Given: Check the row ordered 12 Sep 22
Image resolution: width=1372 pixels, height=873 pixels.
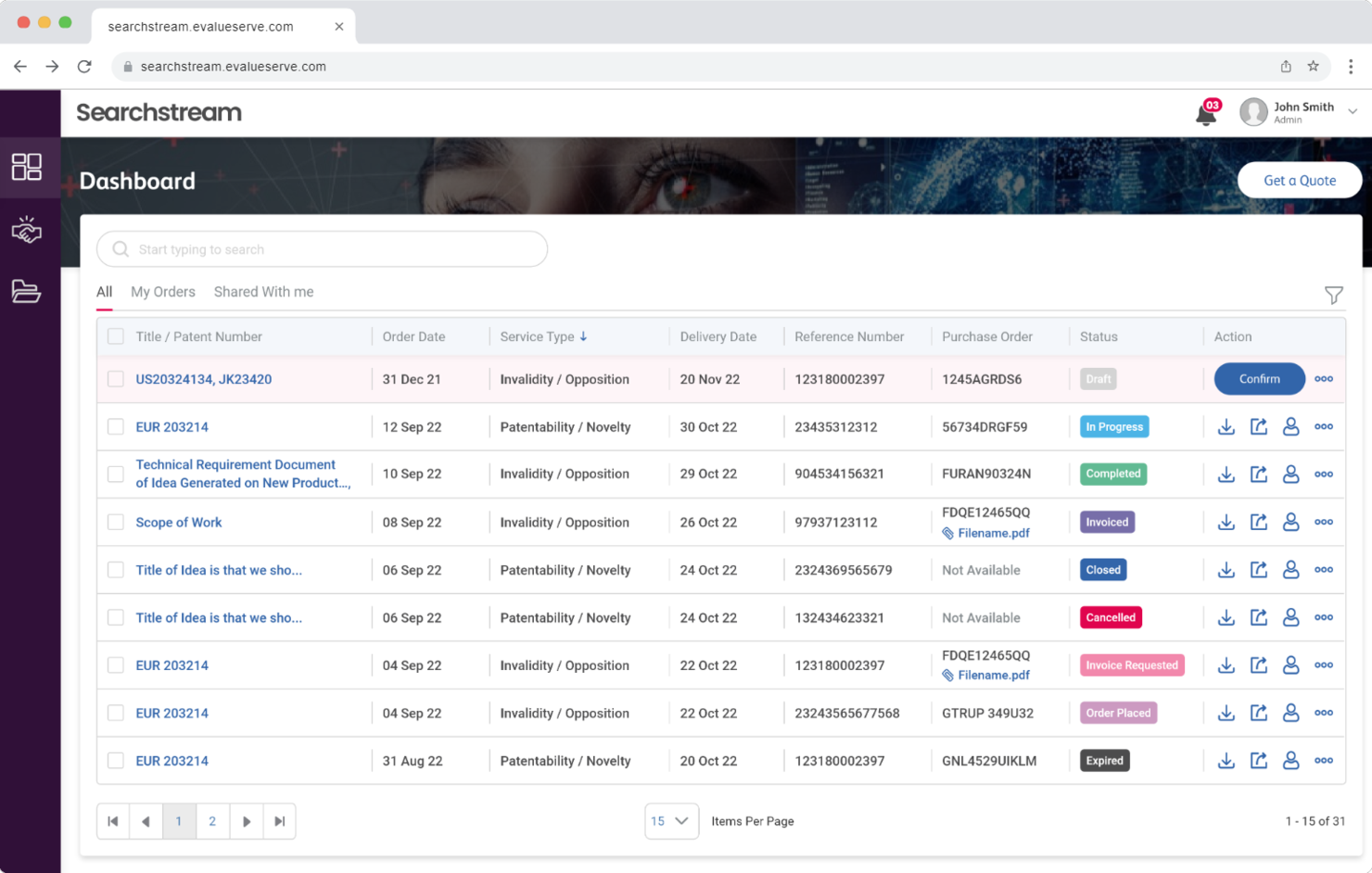Looking at the screenshot, I should pos(116,427).
